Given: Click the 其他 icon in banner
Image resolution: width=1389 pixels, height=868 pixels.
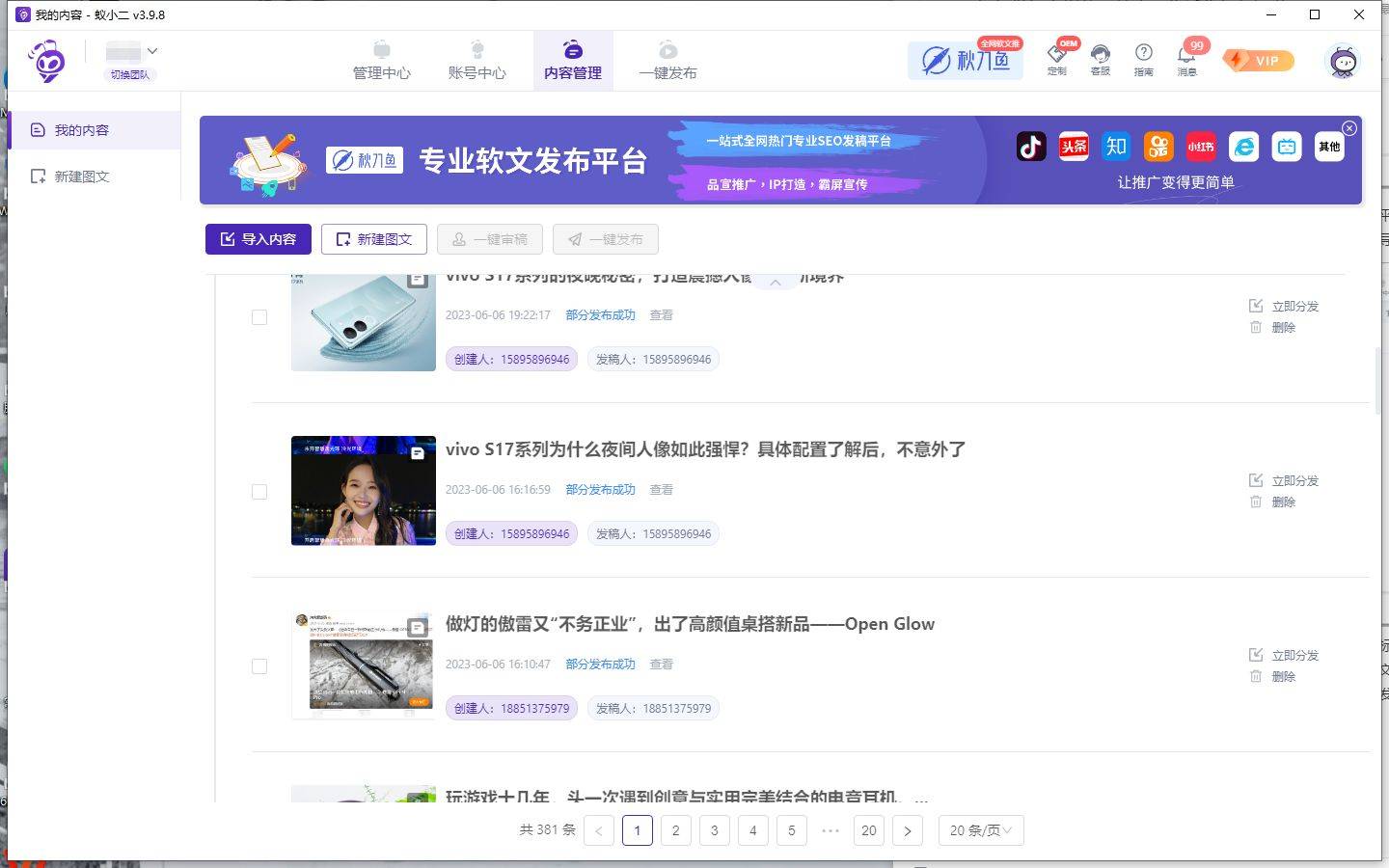Looking at the screenshot, I should pos(1329,147).
